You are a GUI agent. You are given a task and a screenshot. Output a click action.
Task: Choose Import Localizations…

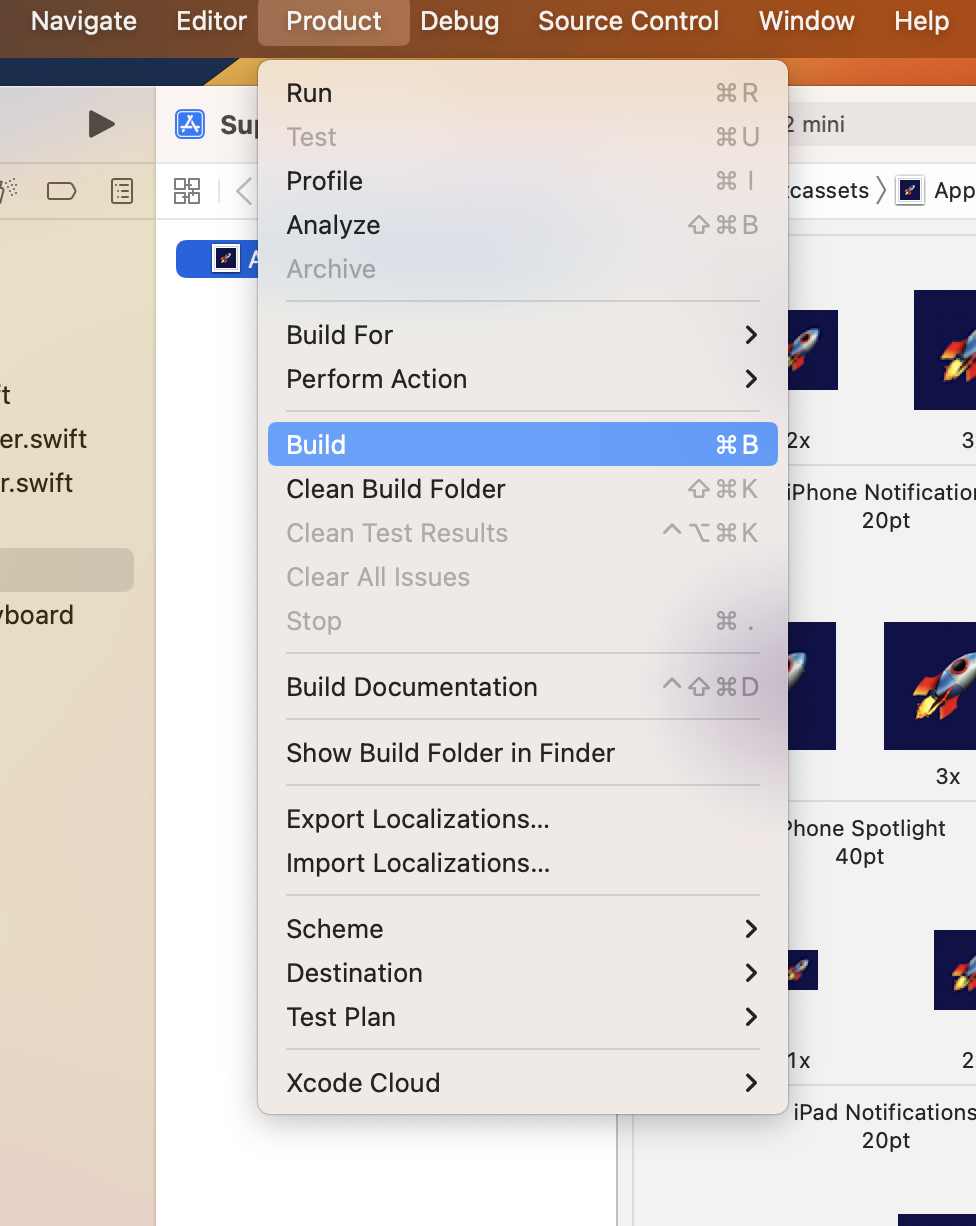coord(523,863)
